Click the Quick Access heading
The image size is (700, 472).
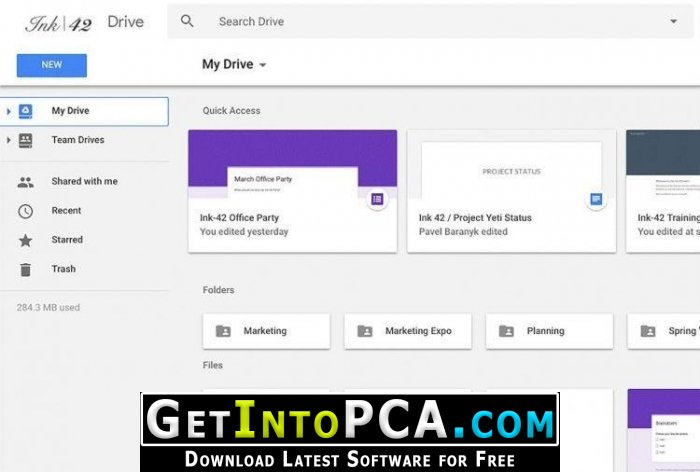tap(231, 111)
